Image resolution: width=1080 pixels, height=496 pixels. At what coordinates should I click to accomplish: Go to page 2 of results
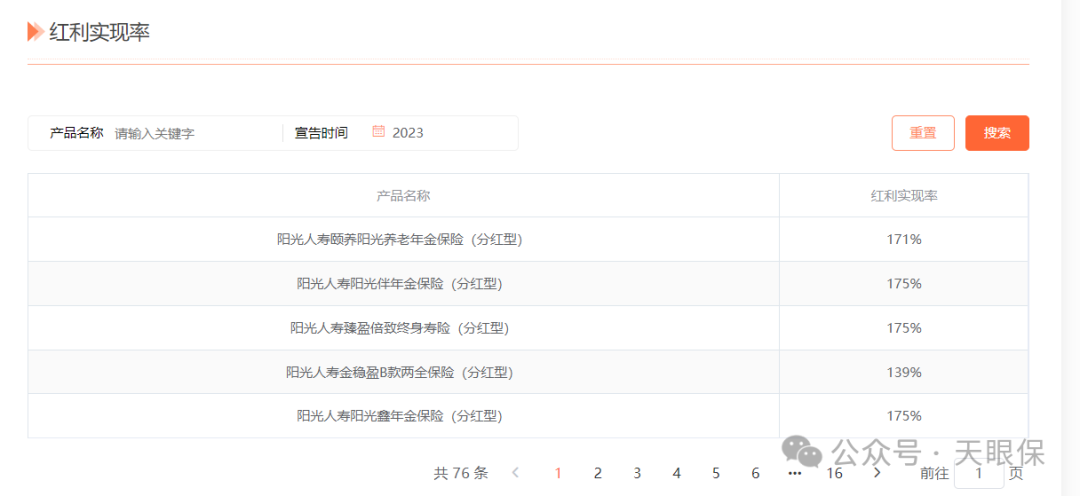coord(597,473)
